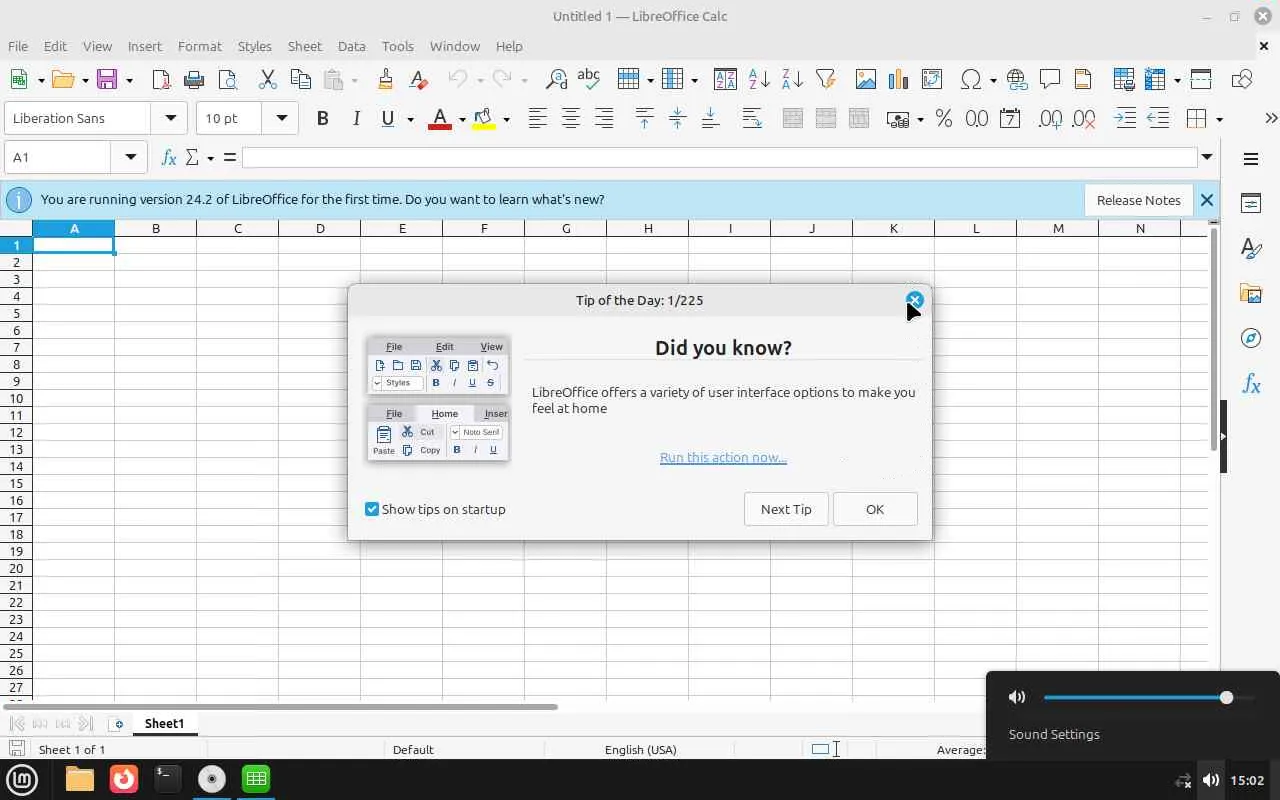
Task: Select the Sheet1 tab
Action: click(164, 723)
